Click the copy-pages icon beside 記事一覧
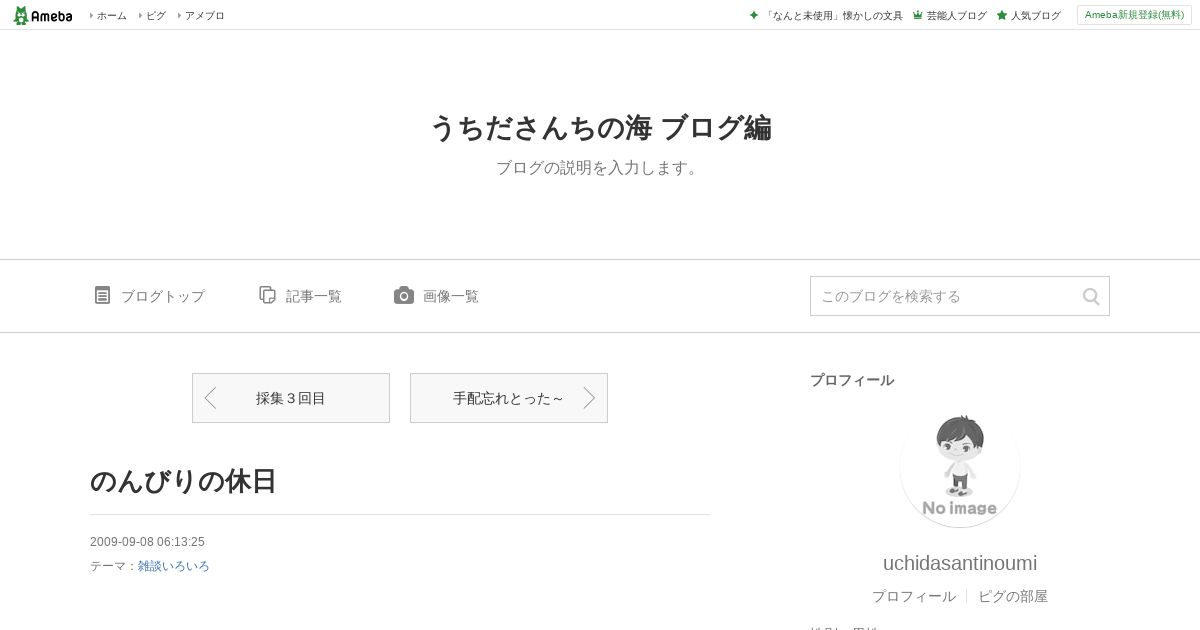Viewport: 1200px width, 630px height. click(x=267, y=295)
